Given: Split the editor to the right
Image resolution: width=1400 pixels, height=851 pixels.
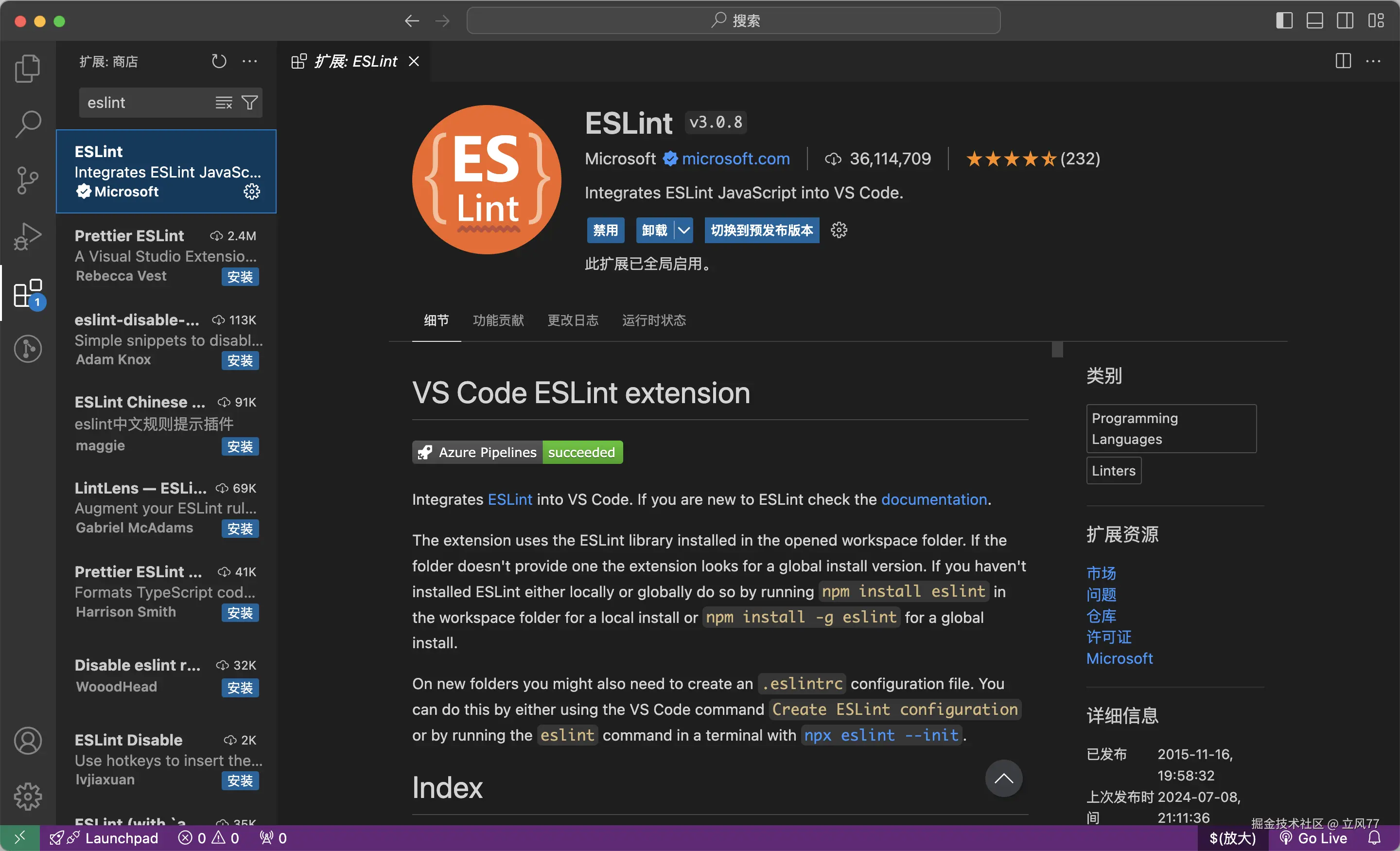Looking at the screenshot, I should pos(1343,61).
